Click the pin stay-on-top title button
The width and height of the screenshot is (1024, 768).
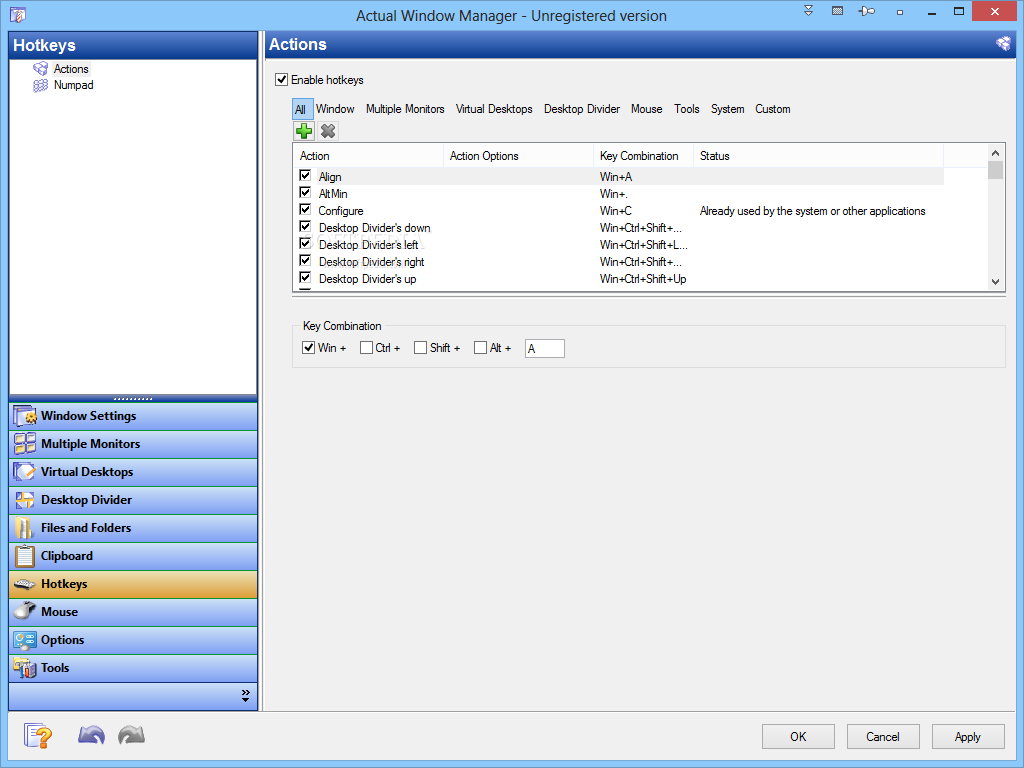(x=867, y=11)
